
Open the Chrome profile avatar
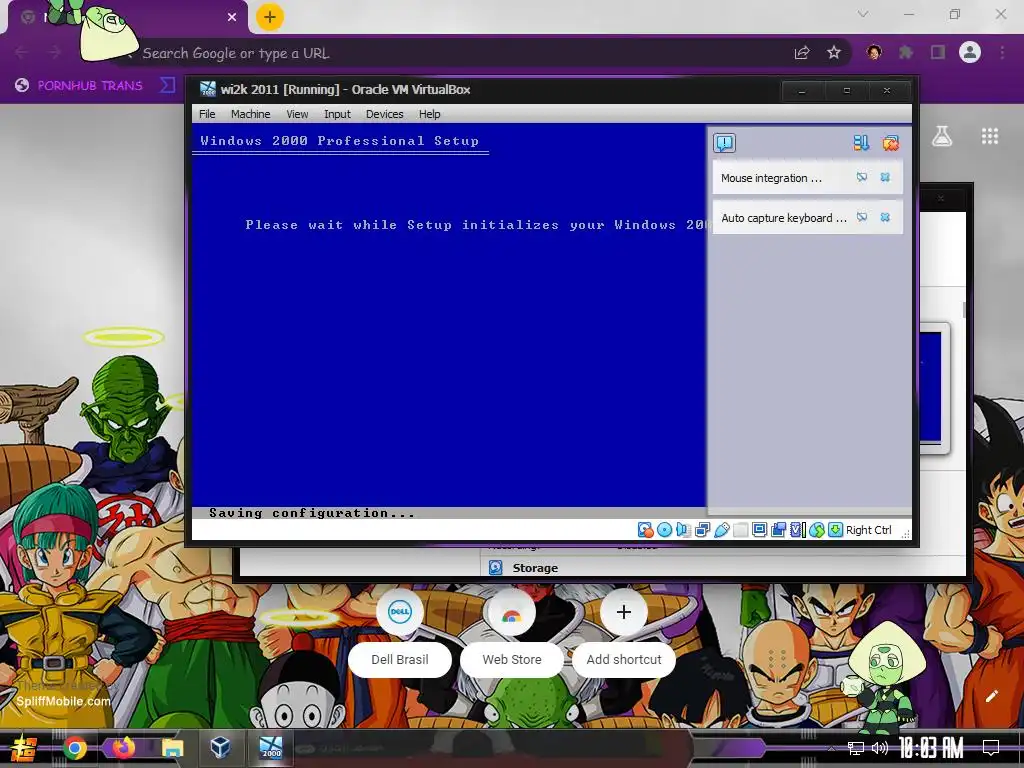point(970,52)
